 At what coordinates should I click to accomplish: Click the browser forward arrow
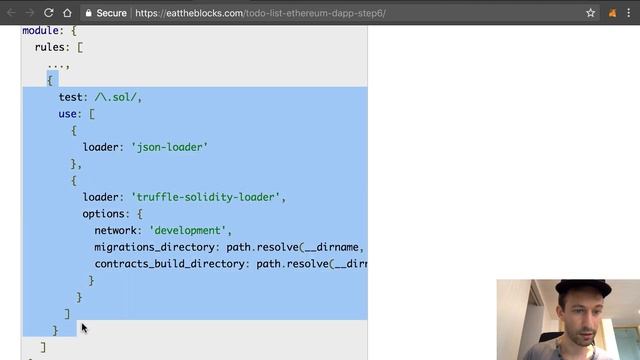[29, 13]
